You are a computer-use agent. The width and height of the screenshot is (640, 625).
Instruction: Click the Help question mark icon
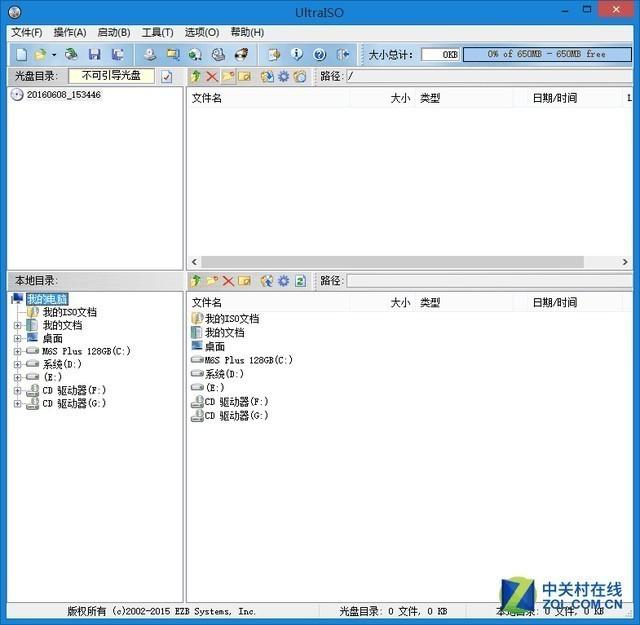tap(320, 54)
